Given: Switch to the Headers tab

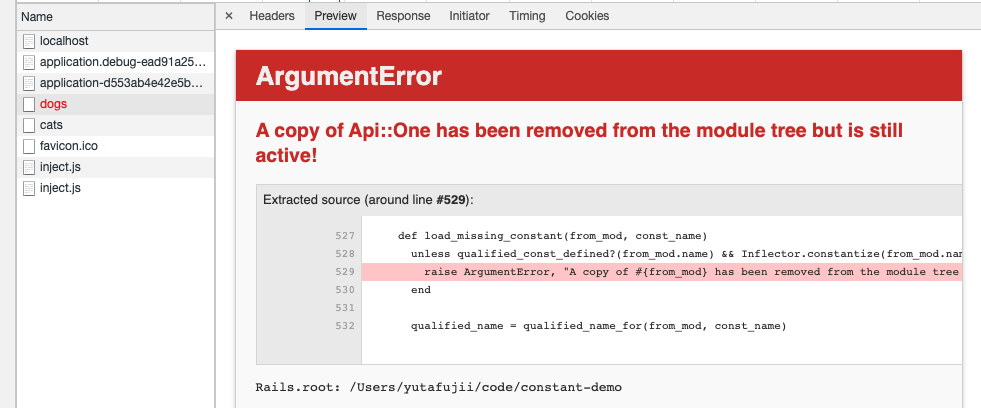Looking at the screenshot, I should pyautogui.click(x=272, y=16).
